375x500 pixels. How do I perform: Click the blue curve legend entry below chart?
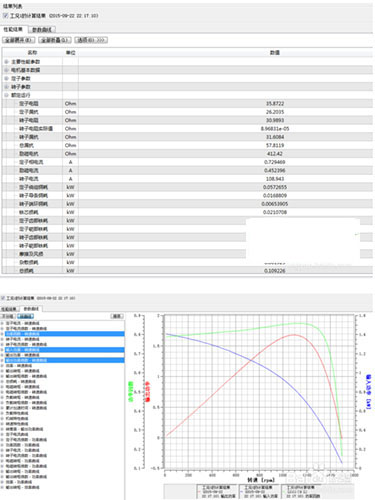point(259,491)
